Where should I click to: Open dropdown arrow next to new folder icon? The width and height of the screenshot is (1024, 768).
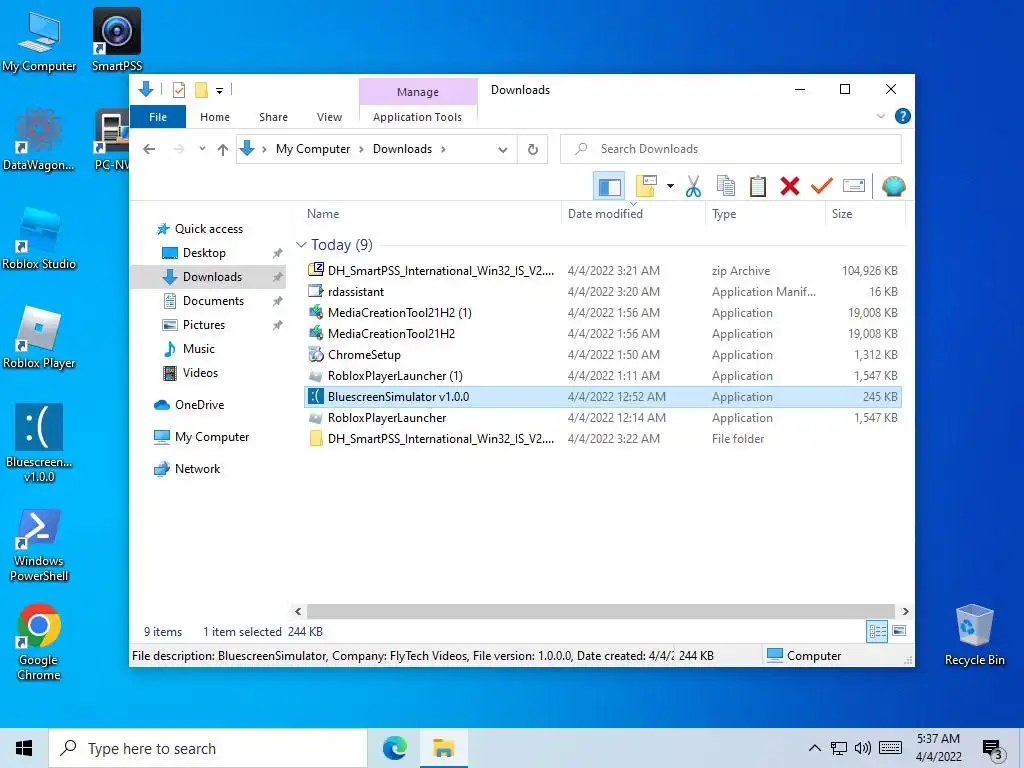(671, 187)
